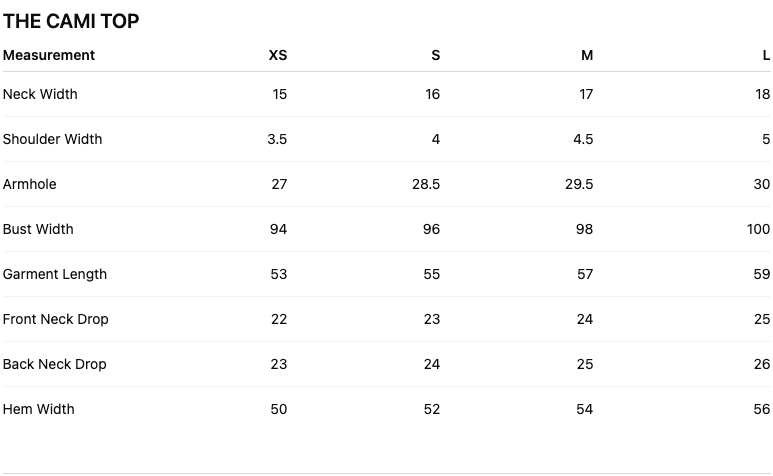
Task: Select Shoulder Width value 3.5 for XS
Action: pyautogui.click(x=277, y=139)
